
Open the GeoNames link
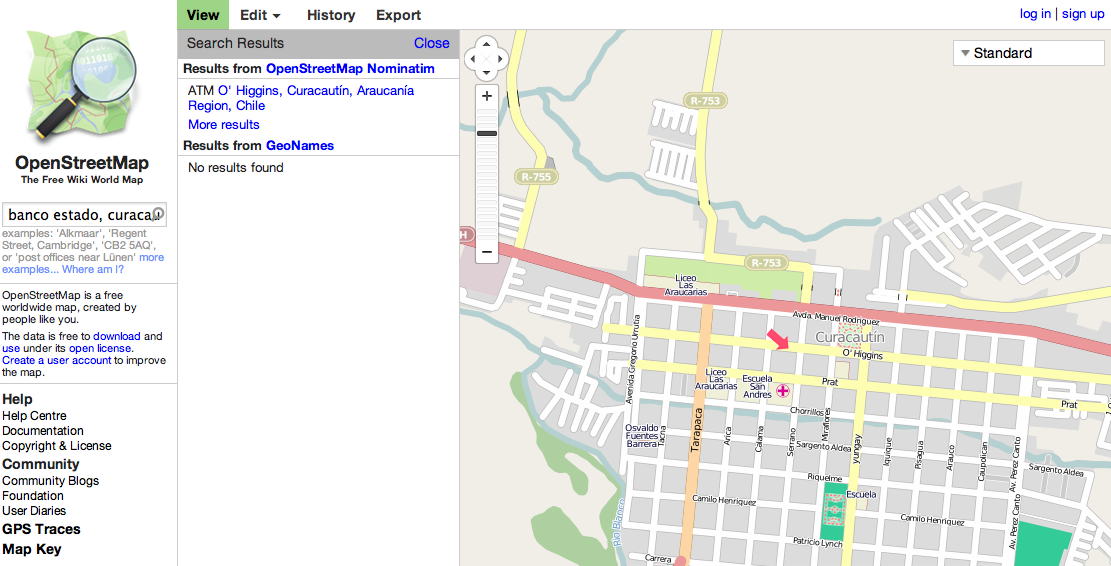pyautogui.click(x=300, y=145)
